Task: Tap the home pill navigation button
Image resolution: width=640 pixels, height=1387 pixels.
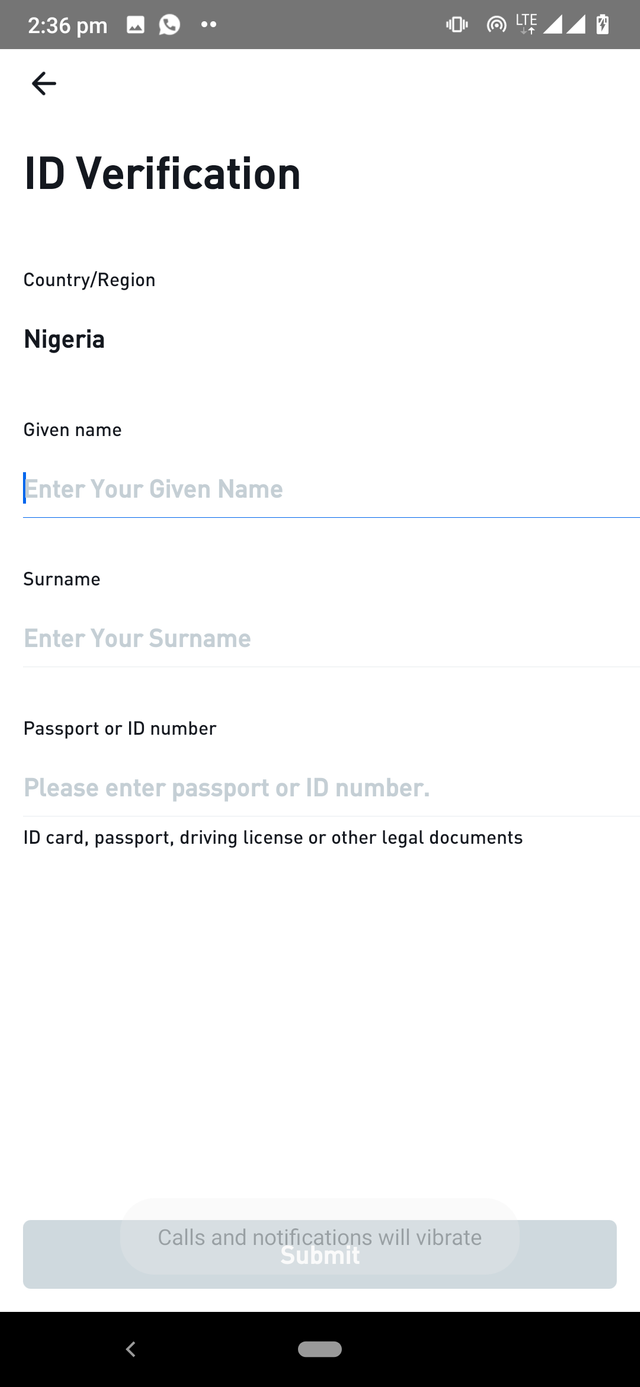Action: coord(320,1349)
